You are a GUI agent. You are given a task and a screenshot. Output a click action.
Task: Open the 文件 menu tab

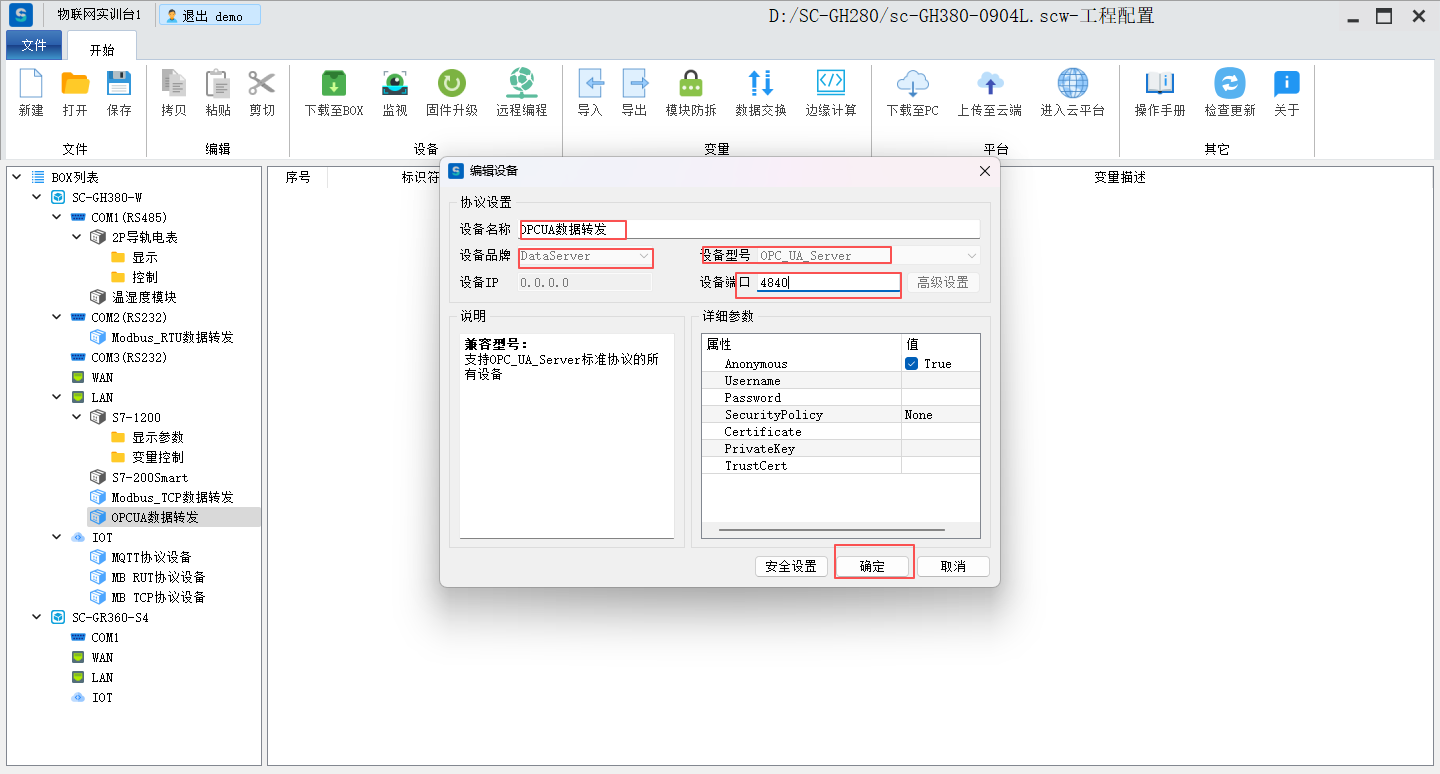pos(34,46)
